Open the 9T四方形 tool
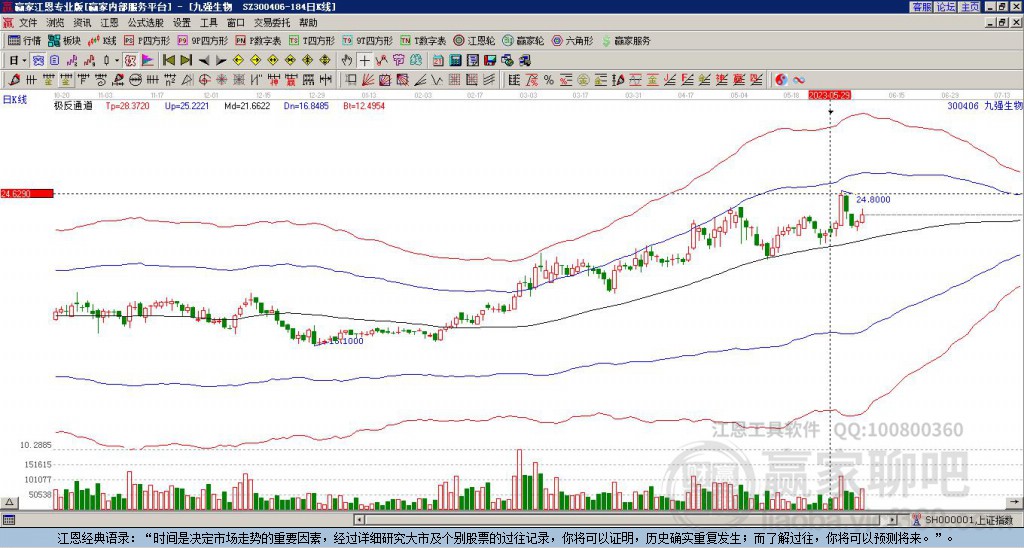1024x548 pixels. [x=367, y=40]
